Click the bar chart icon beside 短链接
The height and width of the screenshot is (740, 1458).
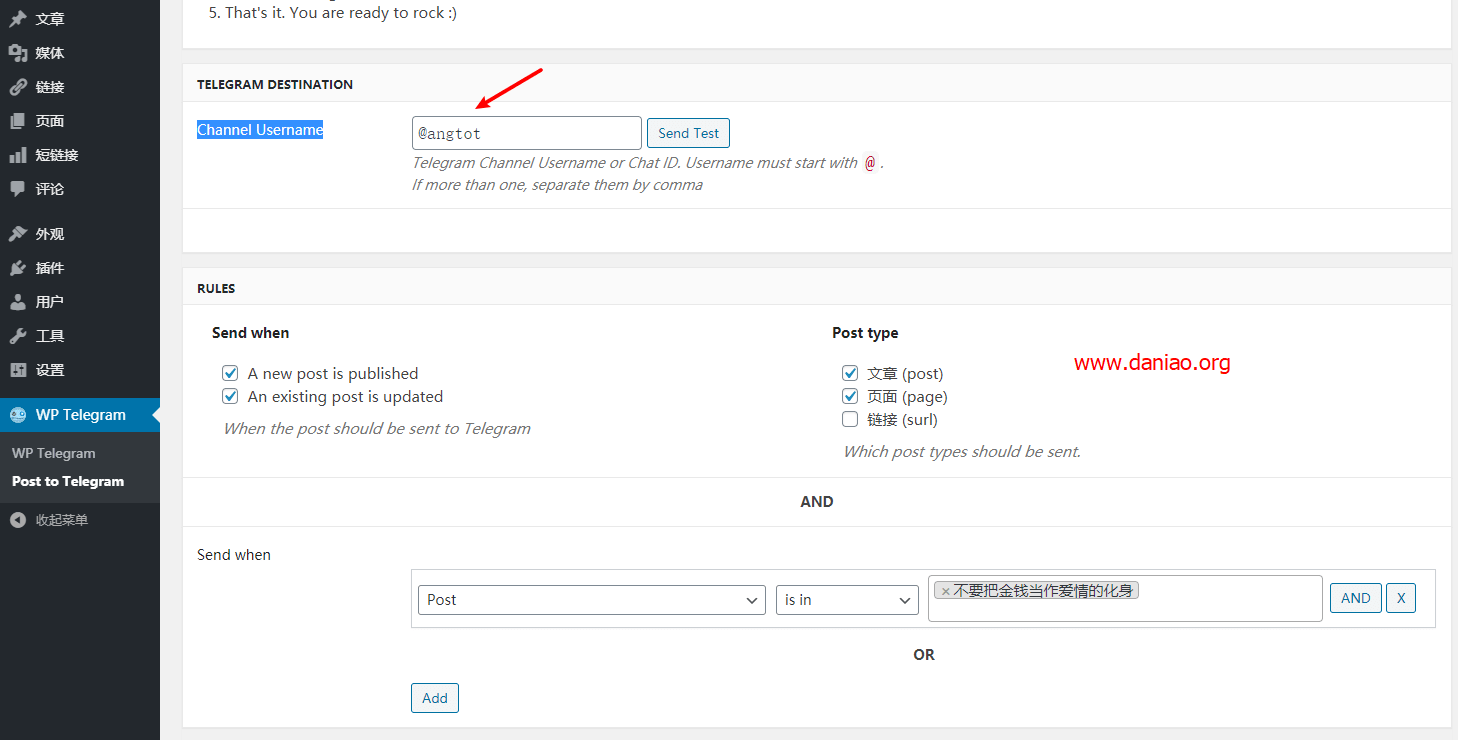[x=18, y=155]
